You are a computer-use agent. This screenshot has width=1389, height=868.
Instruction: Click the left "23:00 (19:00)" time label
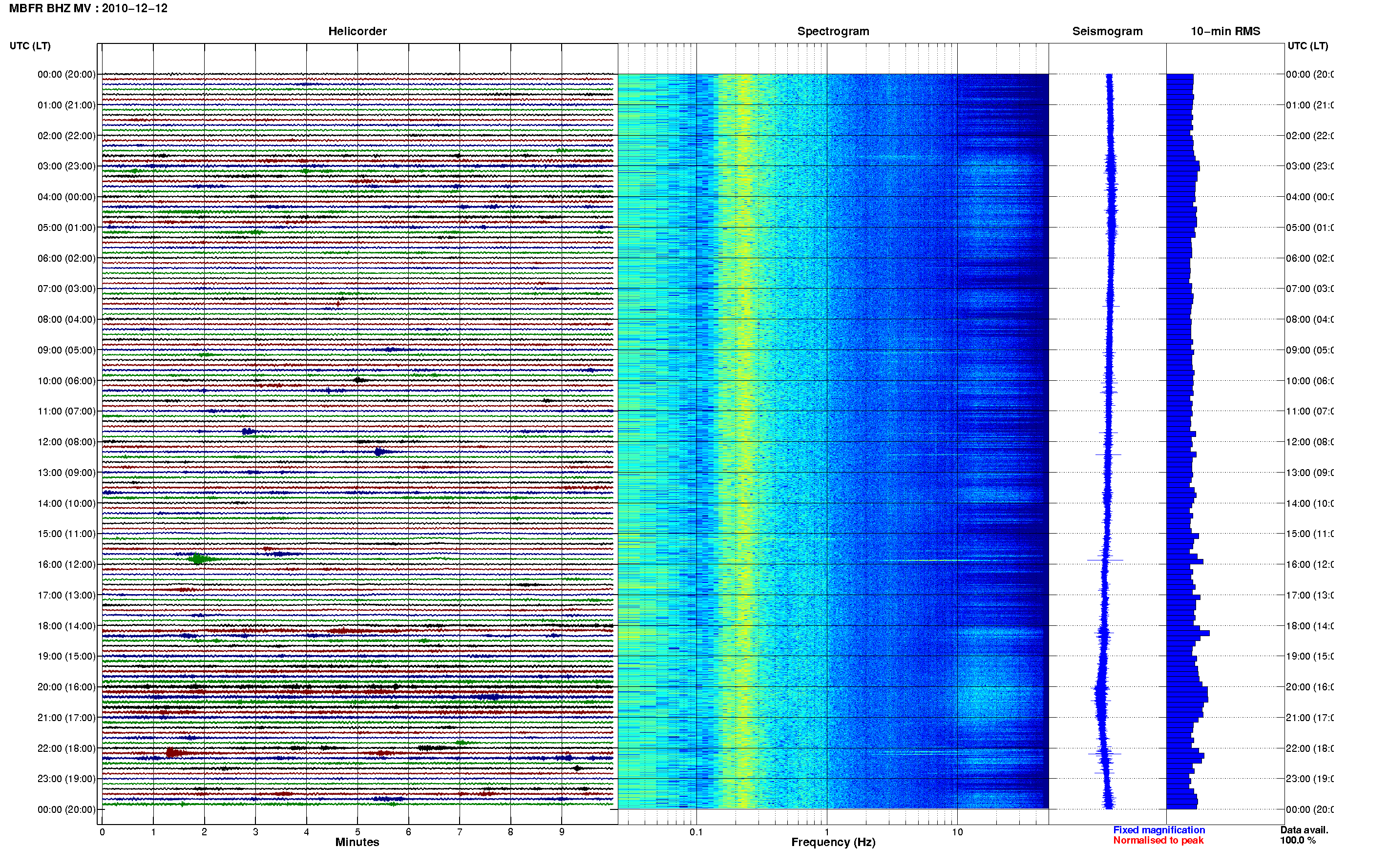[66, 779]
